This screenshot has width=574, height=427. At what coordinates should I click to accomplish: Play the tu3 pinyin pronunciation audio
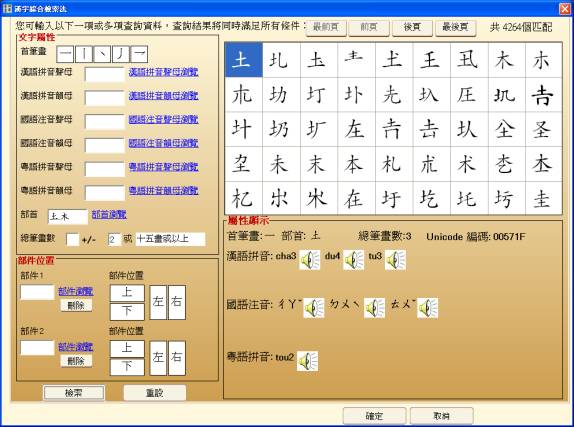[395, 260]
